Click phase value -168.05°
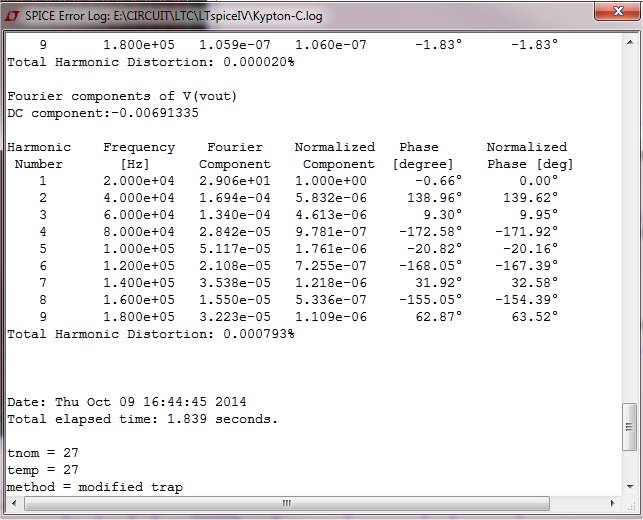 (x=431, y=266)
